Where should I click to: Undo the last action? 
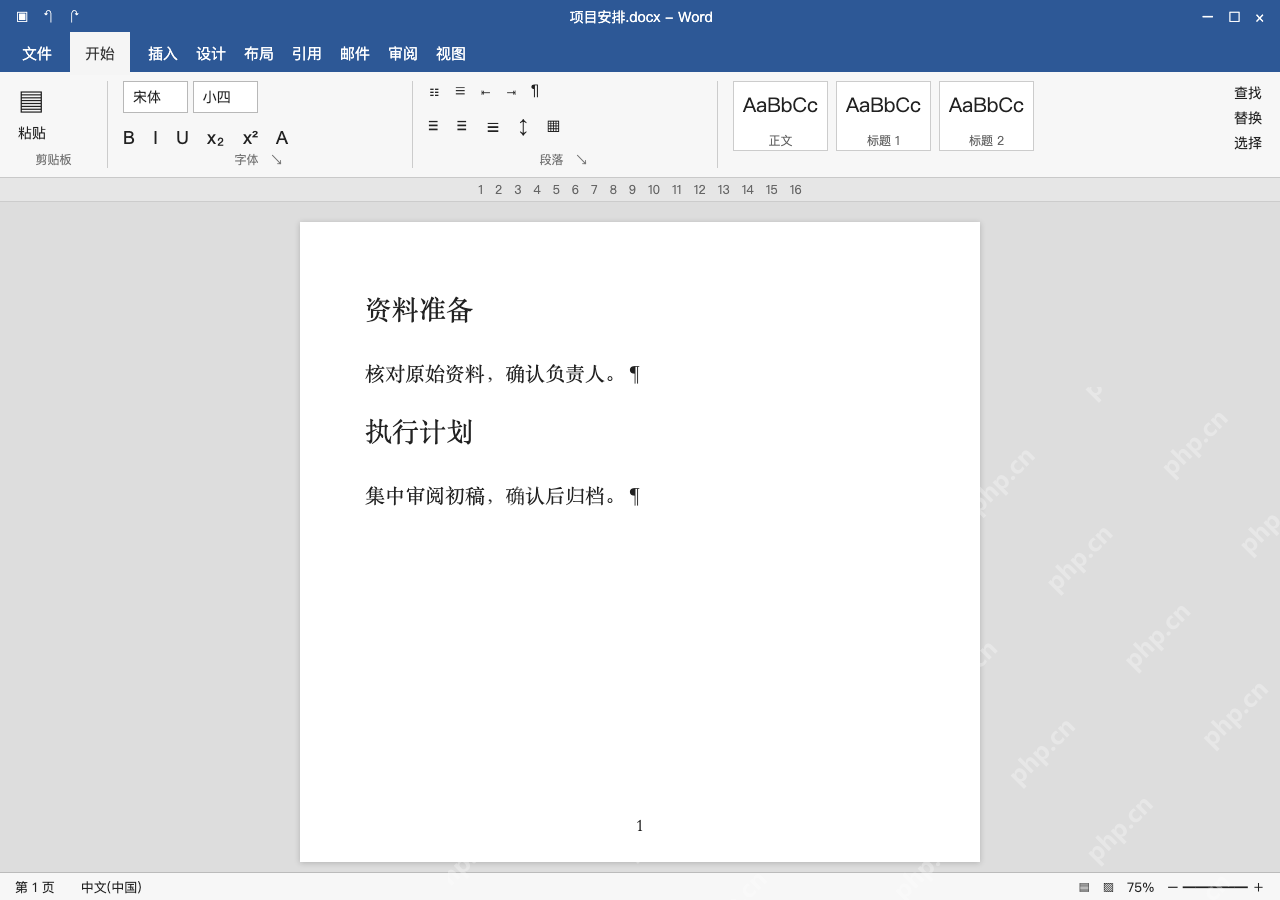click(x=48, y=16)
